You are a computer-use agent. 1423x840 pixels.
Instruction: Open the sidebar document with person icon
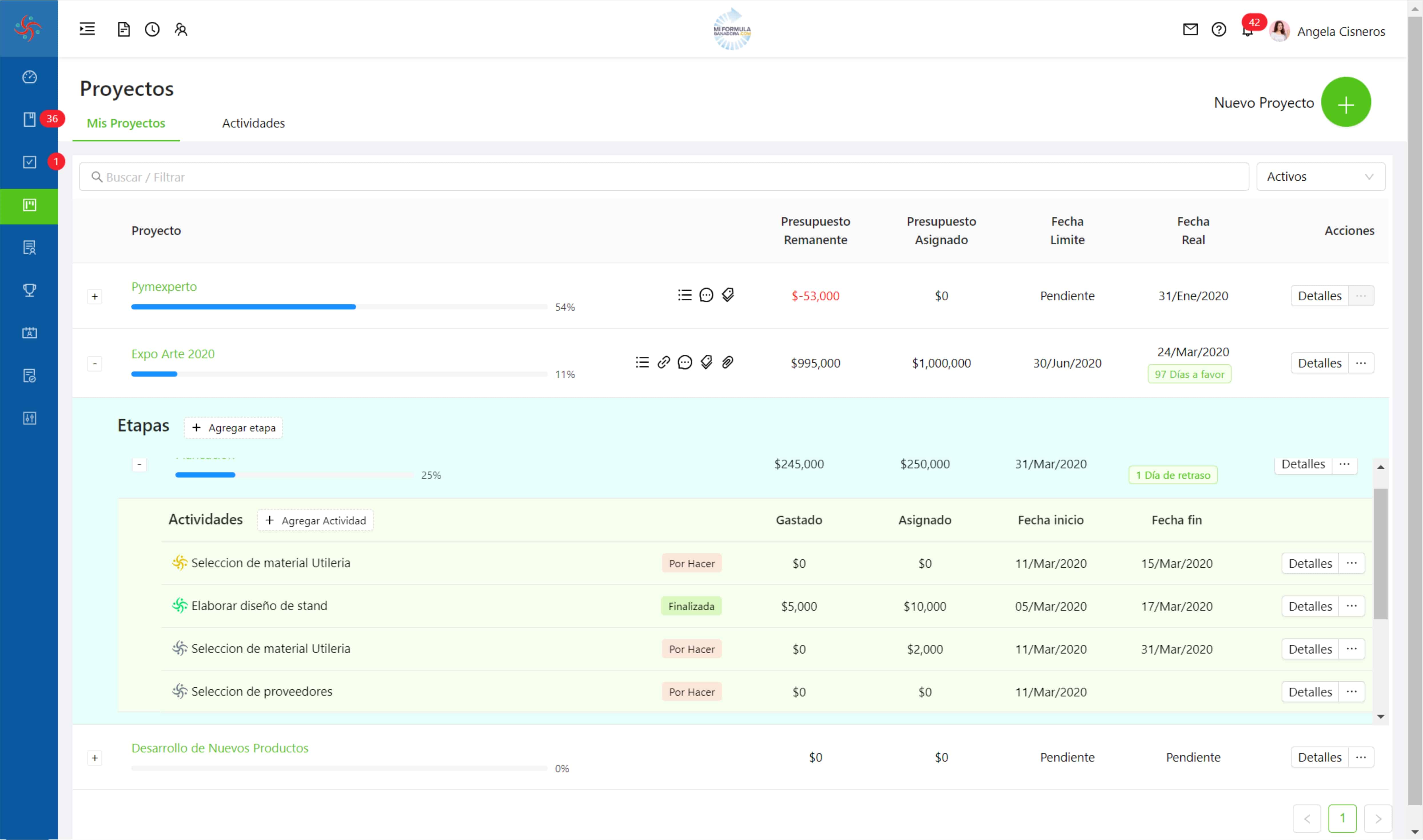(29, 248)
